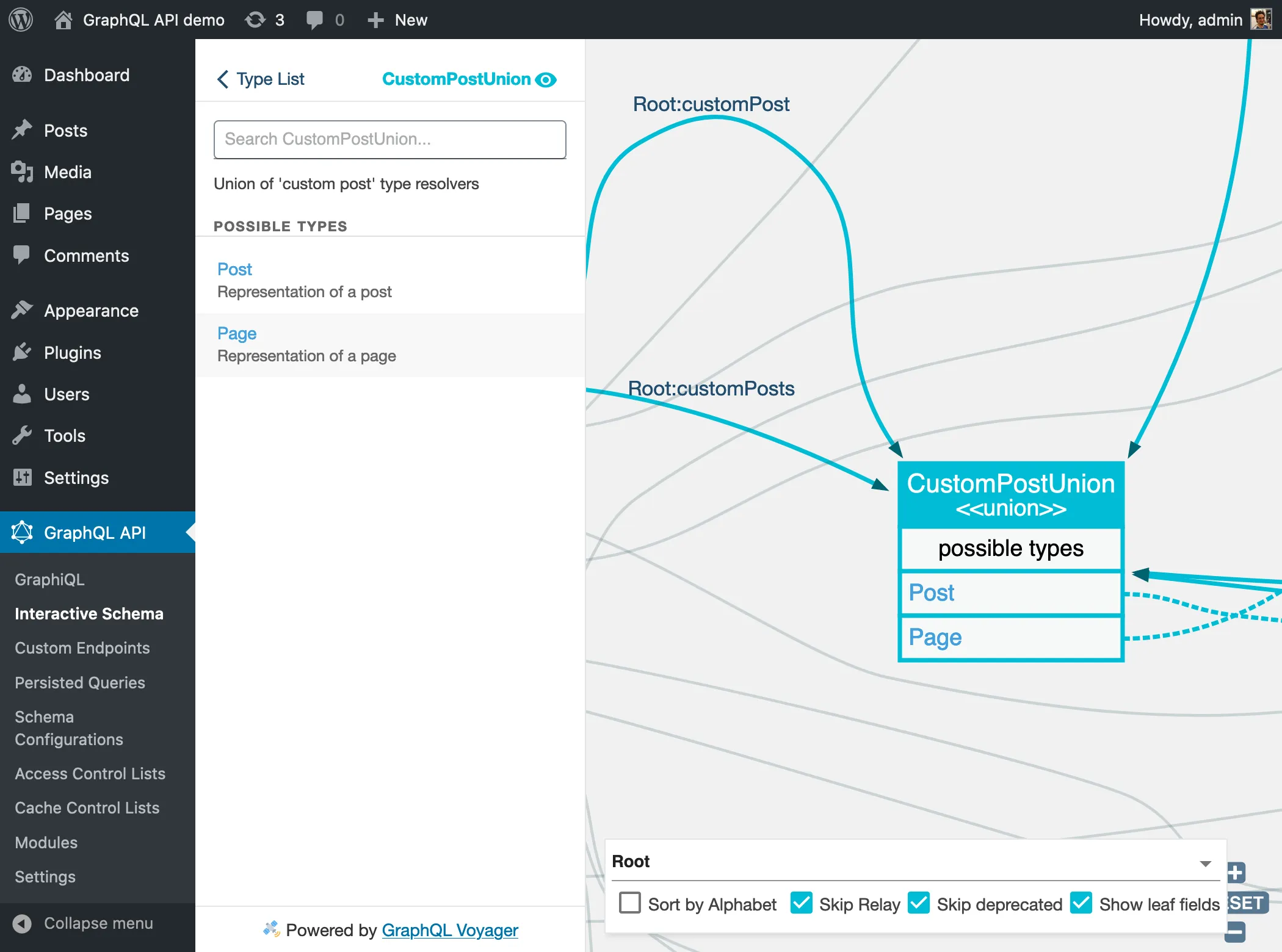This screenshot has width=1282, height=952.
Task: Click the Settings sliders icon
Action: [x=22, y=477]
